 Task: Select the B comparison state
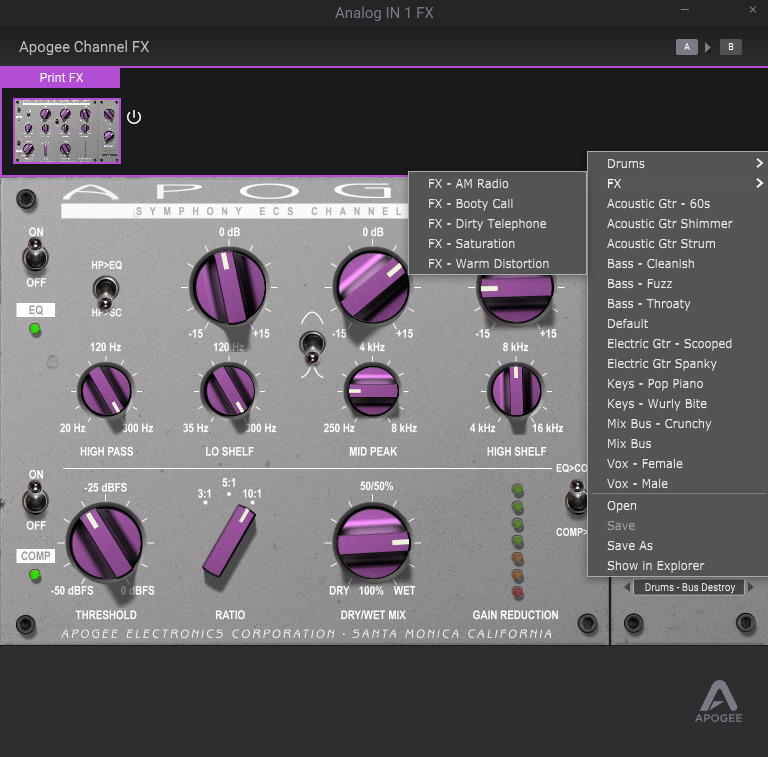point(730,47)
